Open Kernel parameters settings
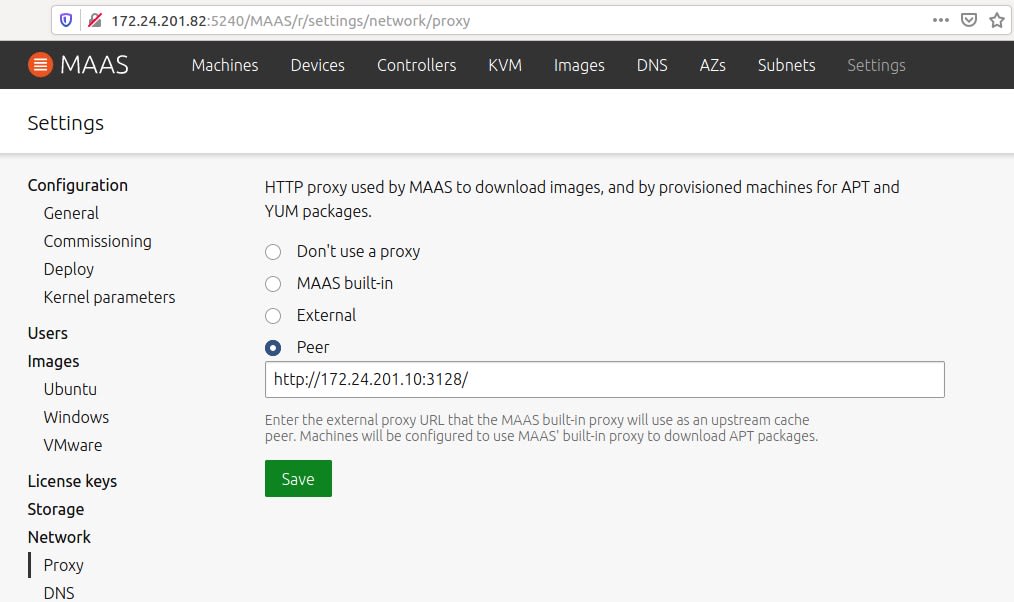 109,297
